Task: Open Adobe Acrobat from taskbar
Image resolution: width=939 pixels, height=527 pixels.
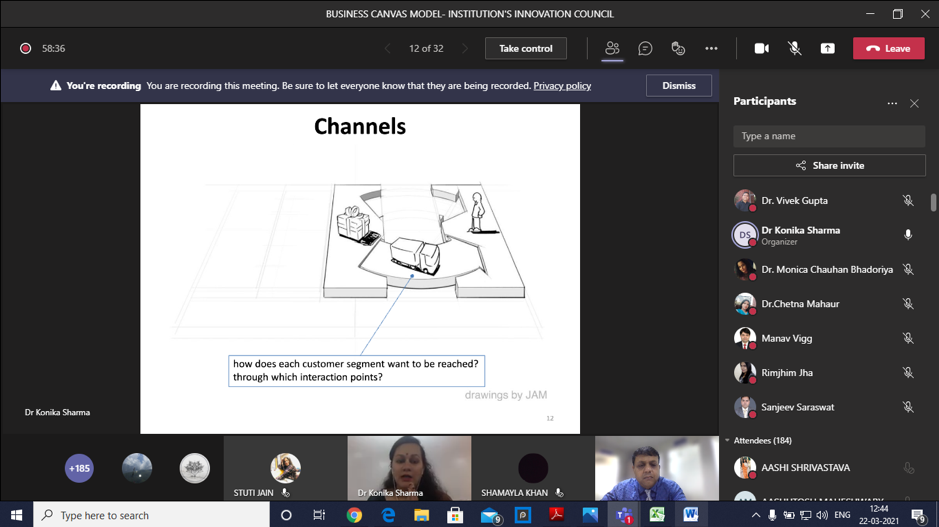Action: pyautogui.click(x=556, y=515)
